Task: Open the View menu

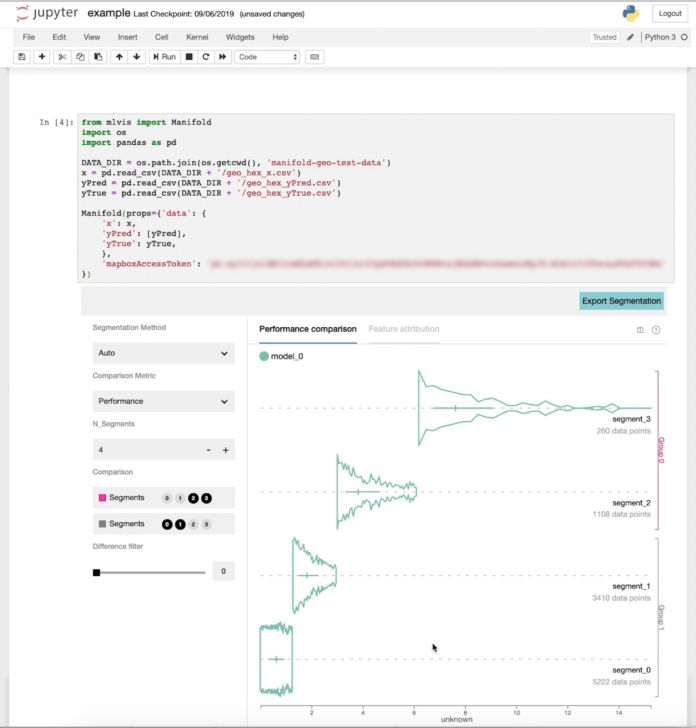Action: 91,37
